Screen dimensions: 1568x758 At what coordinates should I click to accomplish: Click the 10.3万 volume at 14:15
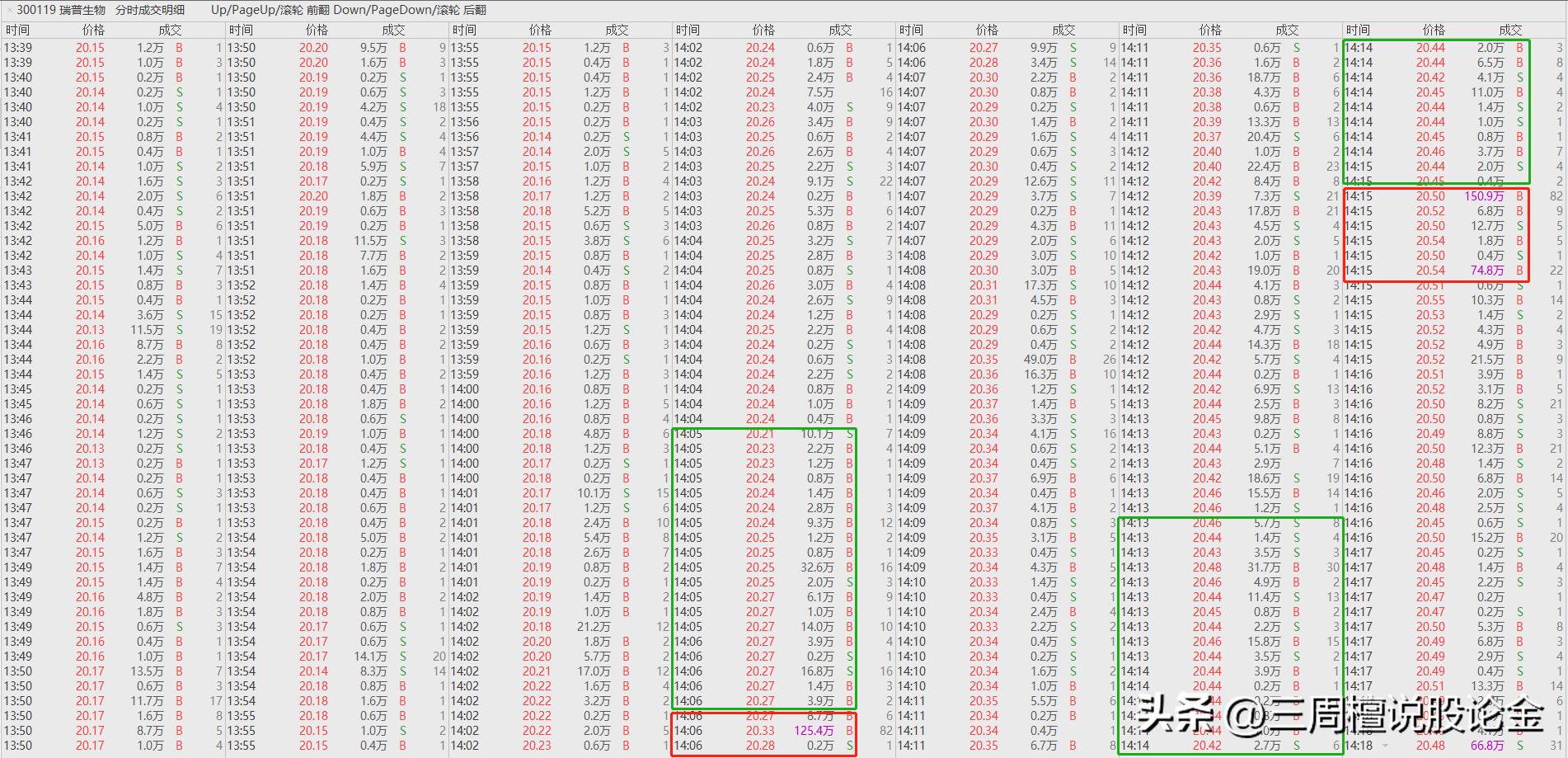tap(1487, 300)
